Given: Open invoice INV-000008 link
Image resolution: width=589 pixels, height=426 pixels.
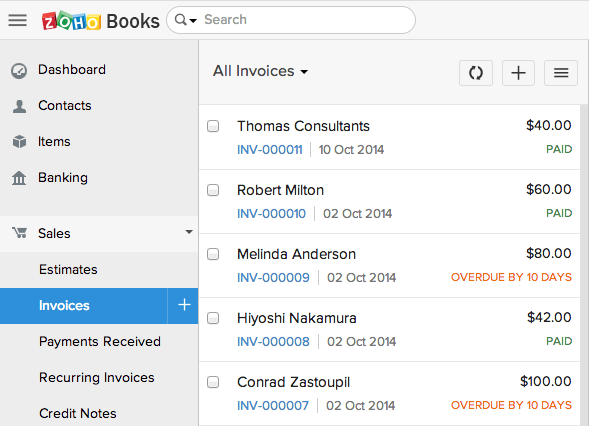Looking at the screenshot, I should click(273, 342).
